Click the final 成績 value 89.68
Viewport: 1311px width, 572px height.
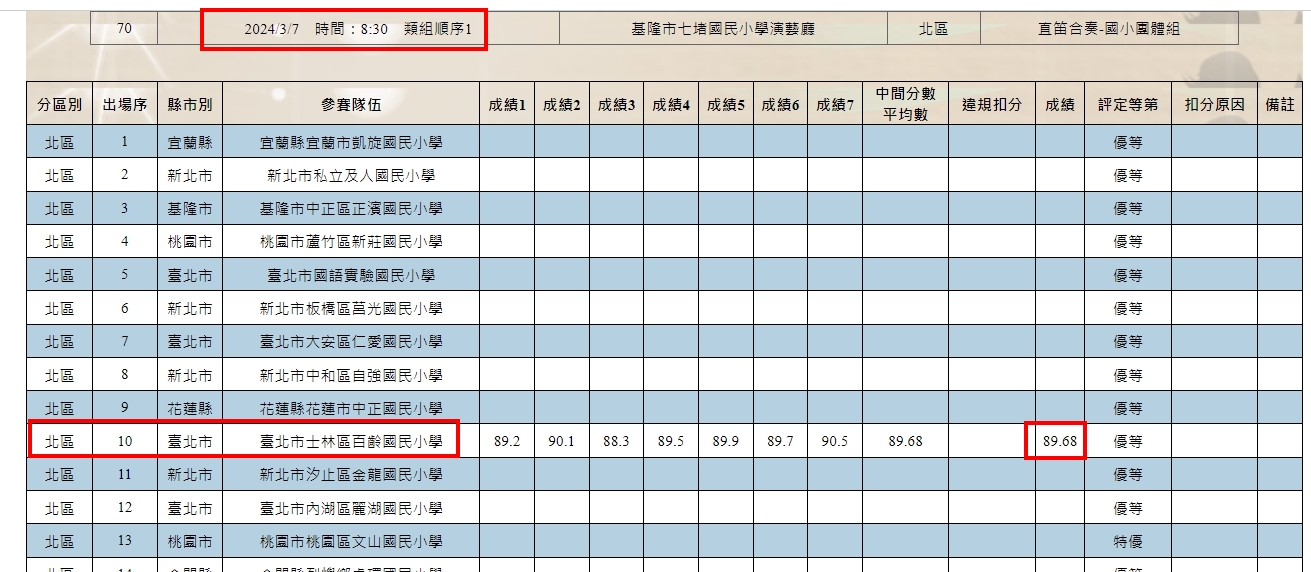[1060, 441]
